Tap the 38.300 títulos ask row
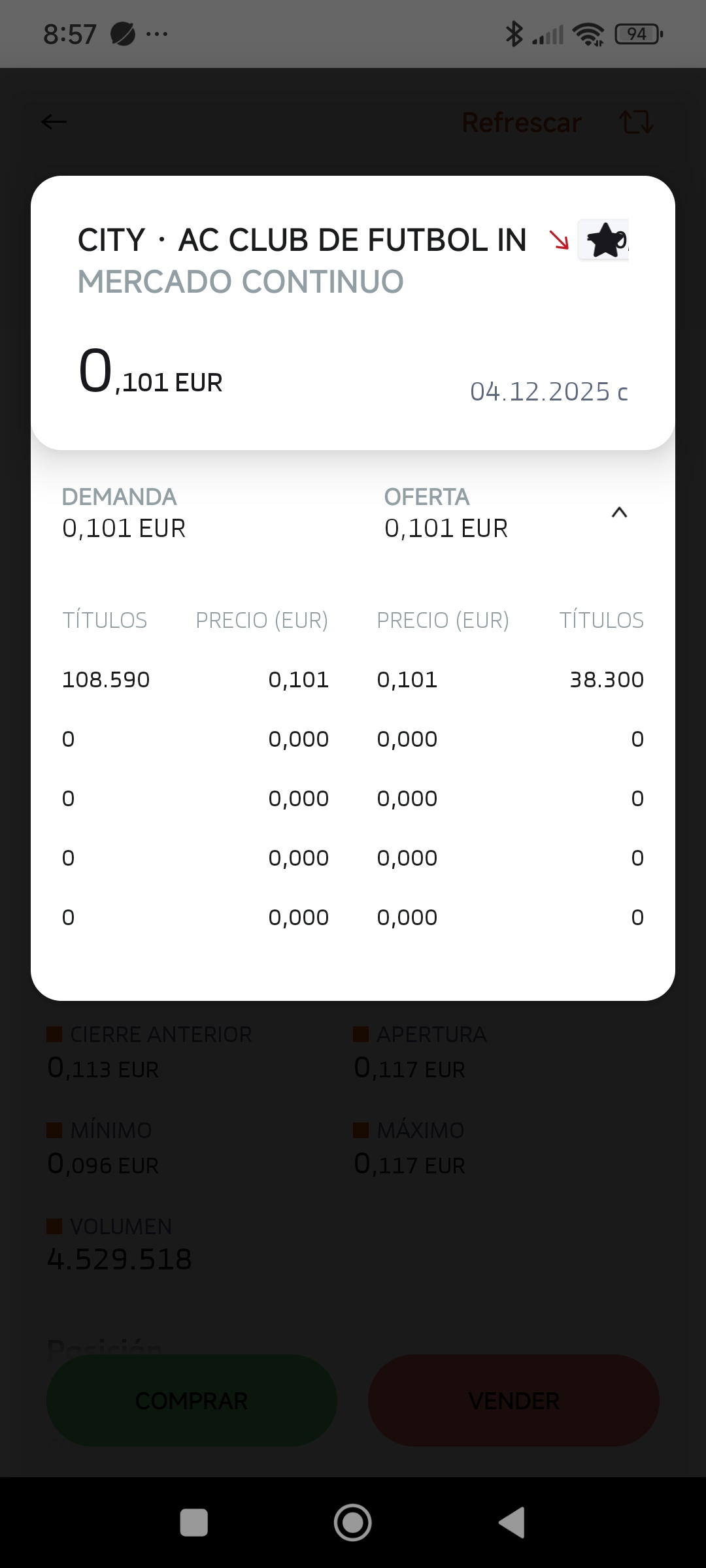This screenshot has height=1568, width=706. (x=511, y=679)
